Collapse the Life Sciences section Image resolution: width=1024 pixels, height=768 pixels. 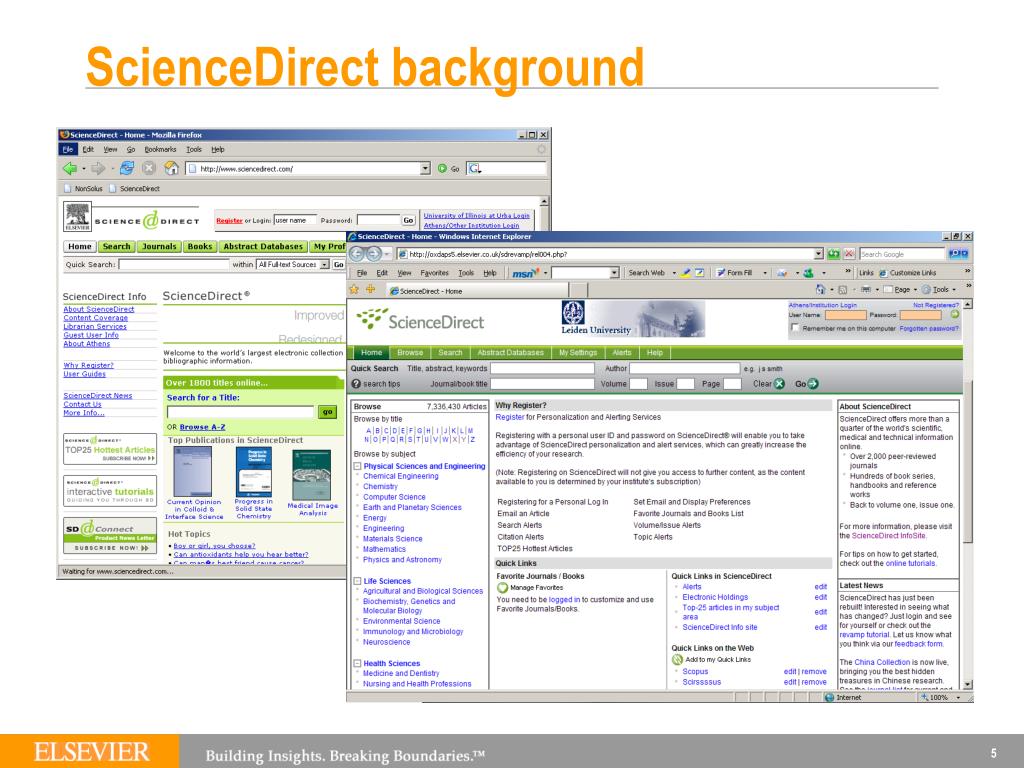pyautogui.click(x=357, y=581)
